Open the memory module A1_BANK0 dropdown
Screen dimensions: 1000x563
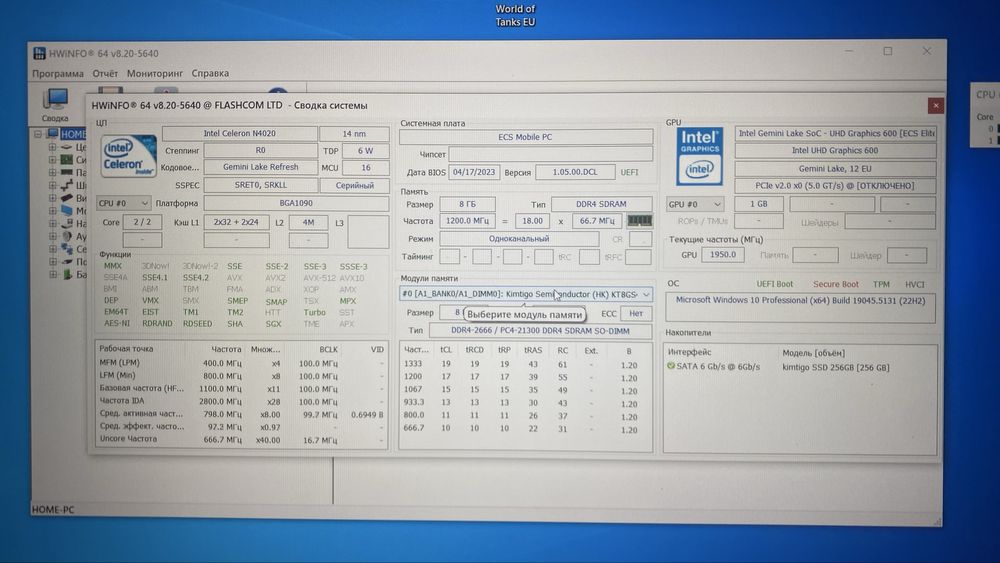[x=526, y=295]
